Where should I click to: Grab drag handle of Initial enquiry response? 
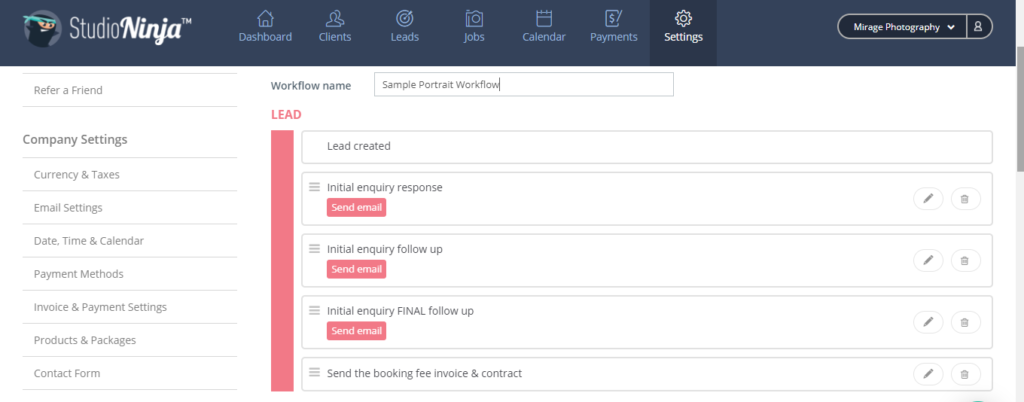314,187
